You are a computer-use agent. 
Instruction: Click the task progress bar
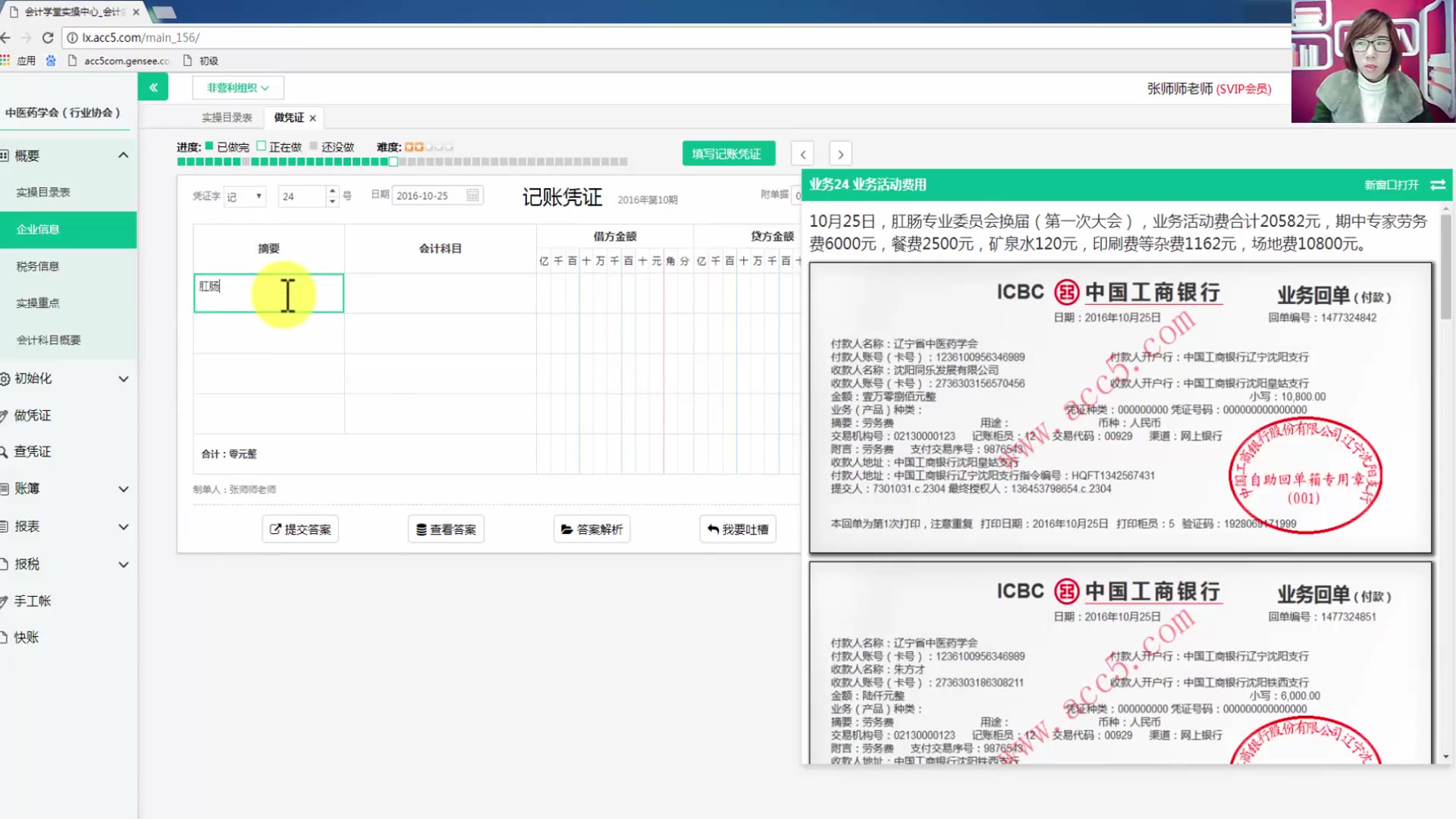[x=402, y=162]
